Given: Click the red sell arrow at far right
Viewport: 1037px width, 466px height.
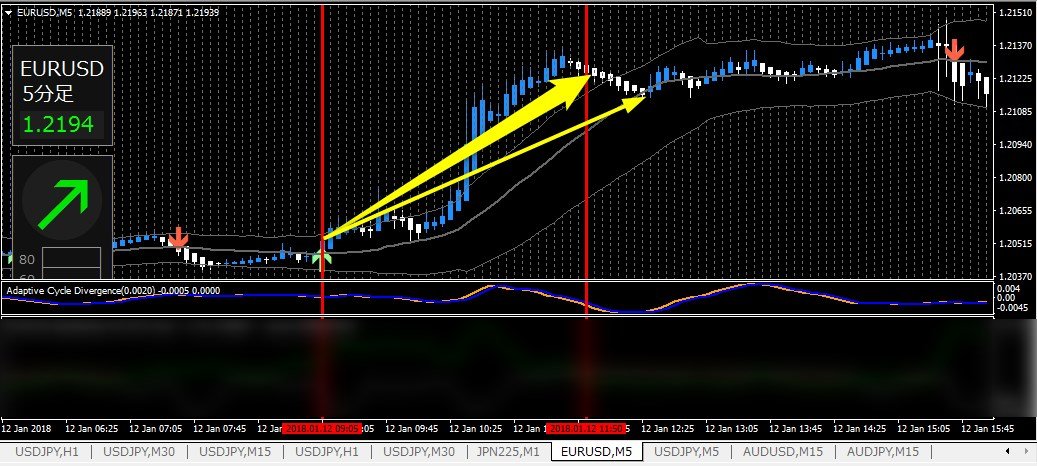Looking at the screenshot, I should (x=956, y=49).
